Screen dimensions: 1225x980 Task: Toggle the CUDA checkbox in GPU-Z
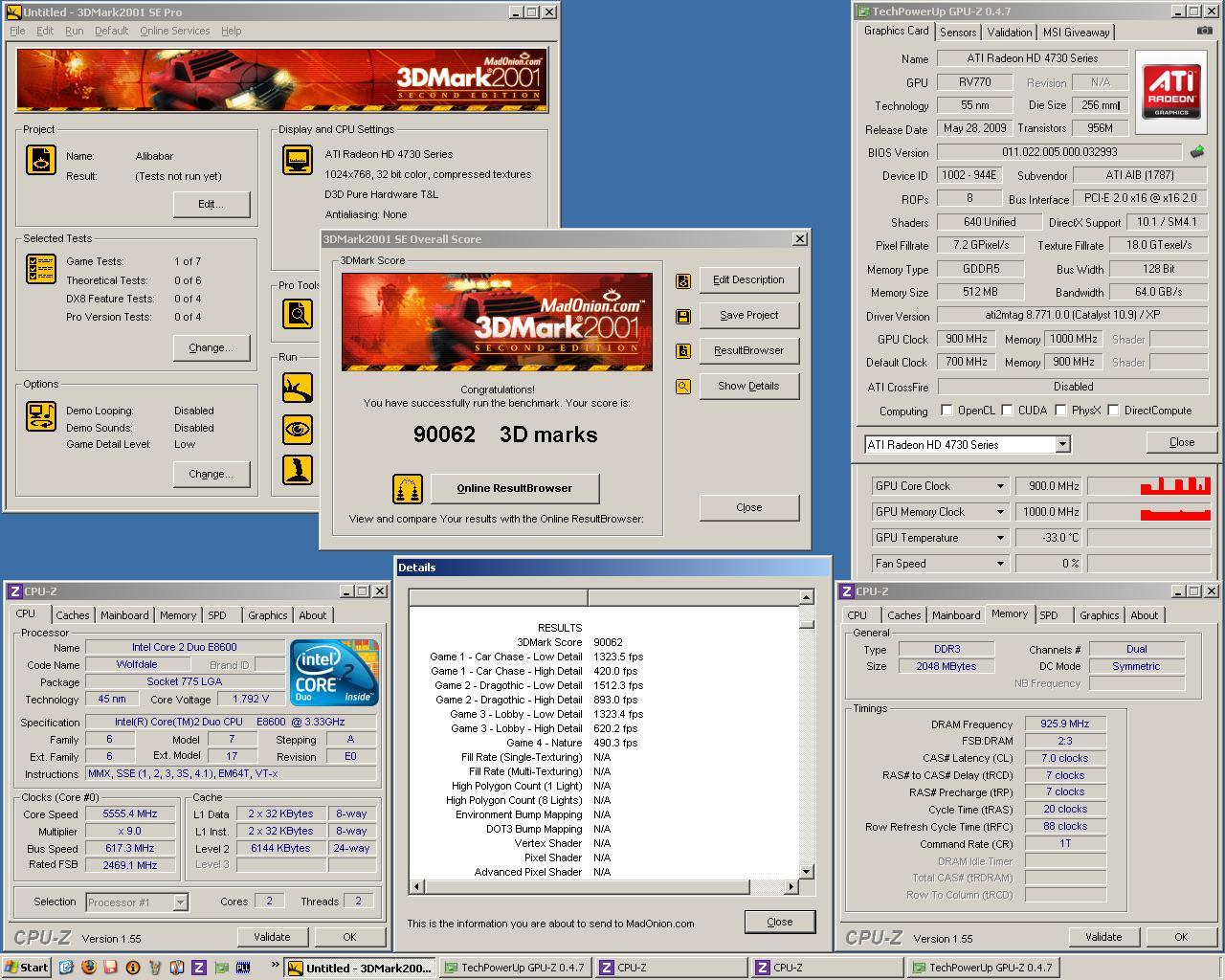tap(1007, 411)
